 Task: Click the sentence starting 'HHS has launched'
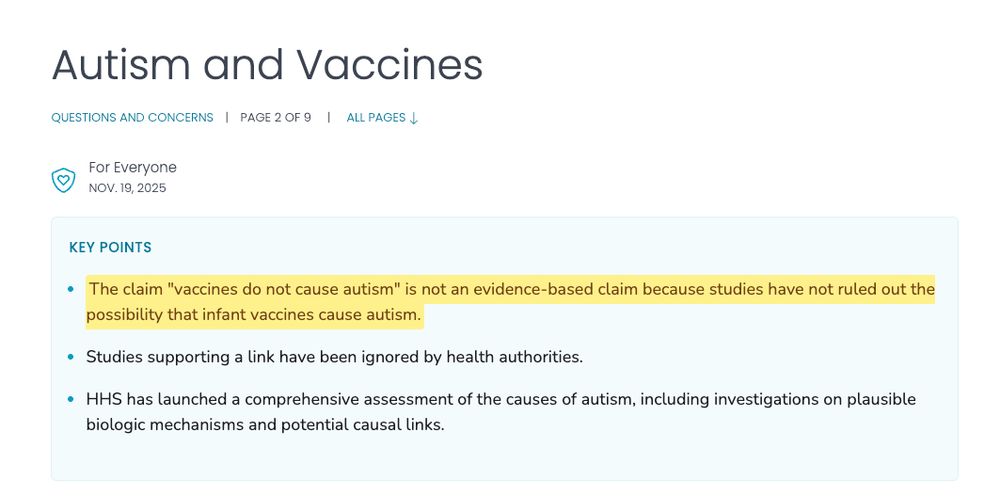pos(500,400)
